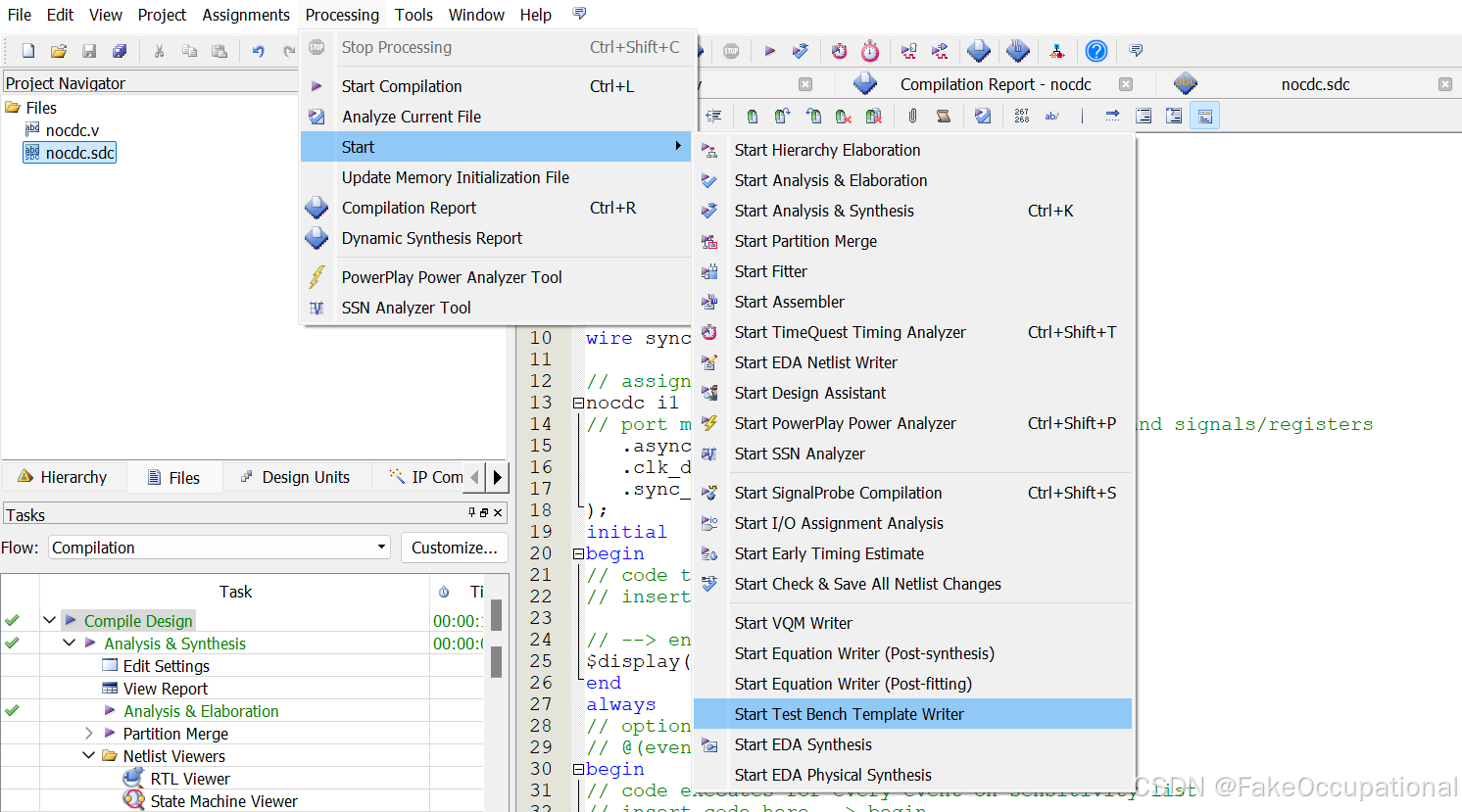The width and height of the screenshot is (1462, 812).
Task: Click the paperclip icon in editor toolbar
Action: pyautogui.click(x=912, y=116)
